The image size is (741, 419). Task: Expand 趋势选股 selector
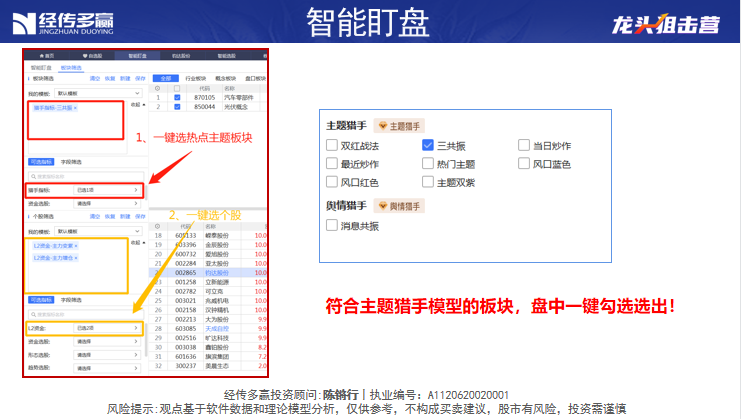107,368
